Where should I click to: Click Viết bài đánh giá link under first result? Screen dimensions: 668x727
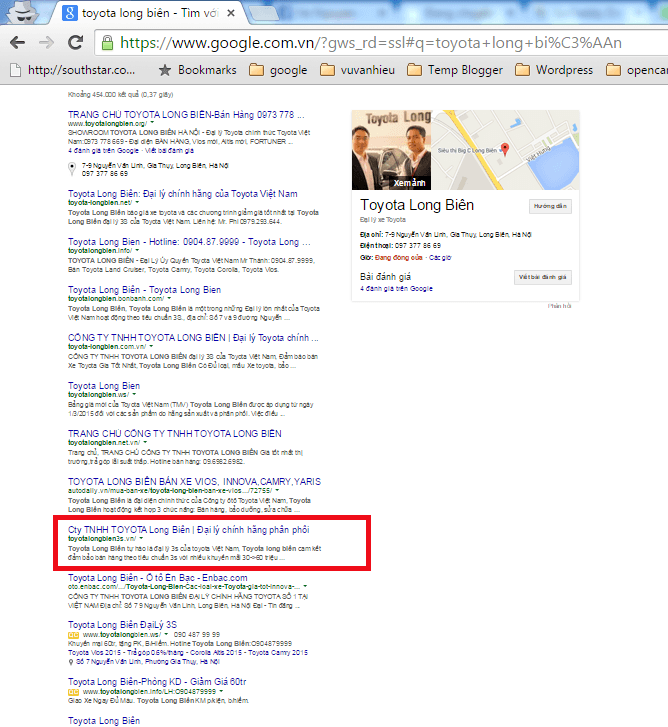click(x=169, y=151)
